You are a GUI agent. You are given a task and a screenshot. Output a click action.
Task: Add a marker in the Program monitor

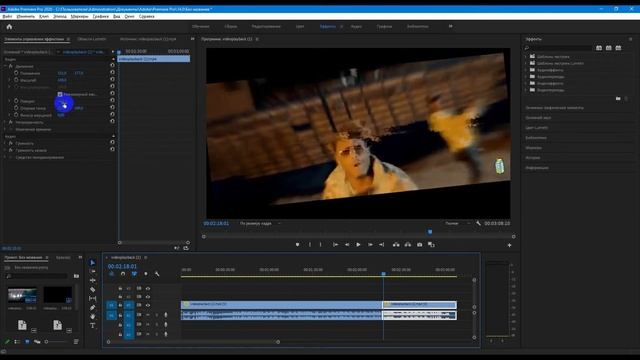pos(298,244)
